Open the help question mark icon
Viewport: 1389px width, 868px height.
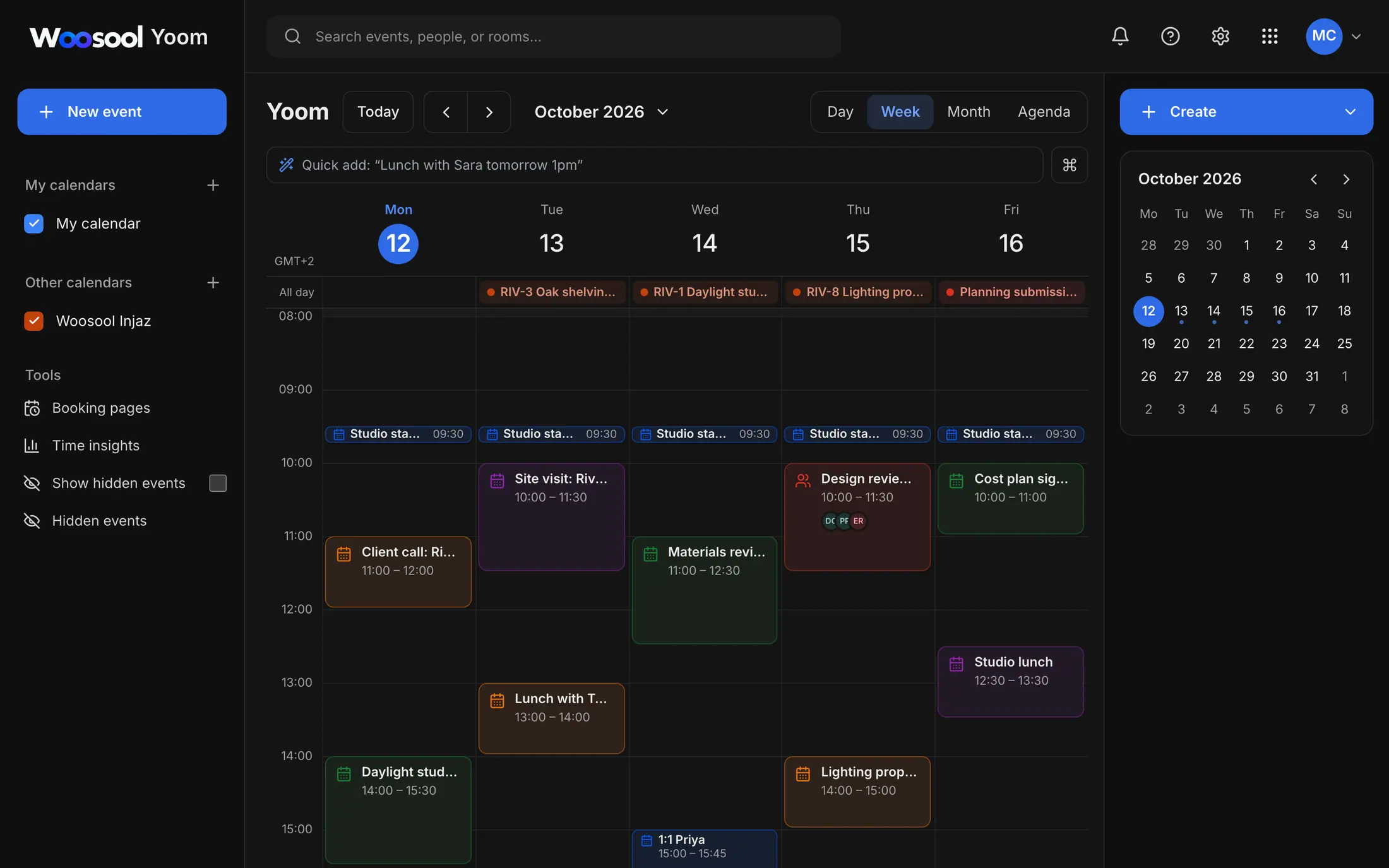coord(1170,36)
